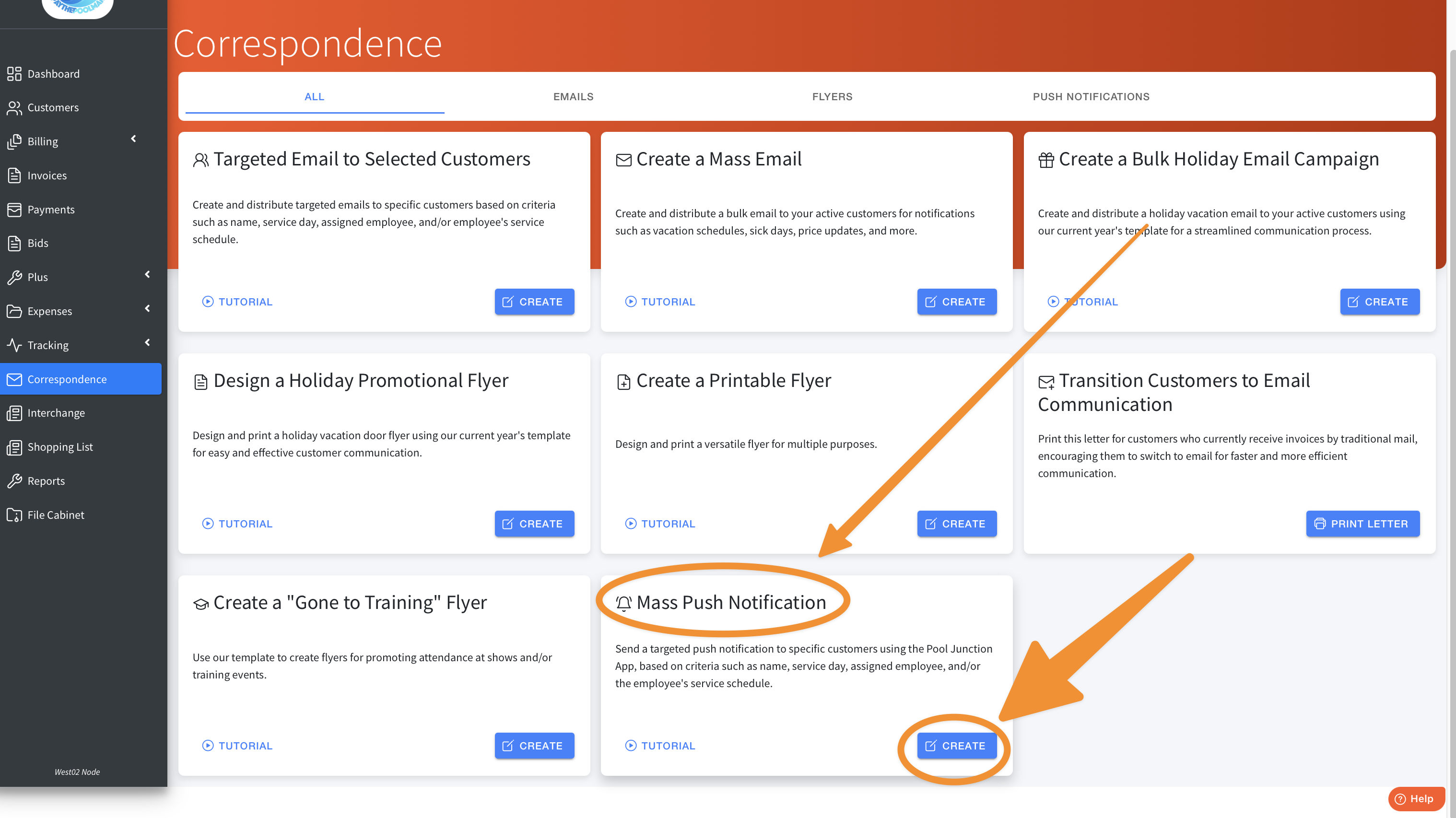Click the Customers people icon
The image size is (1456, 818).
14,107
